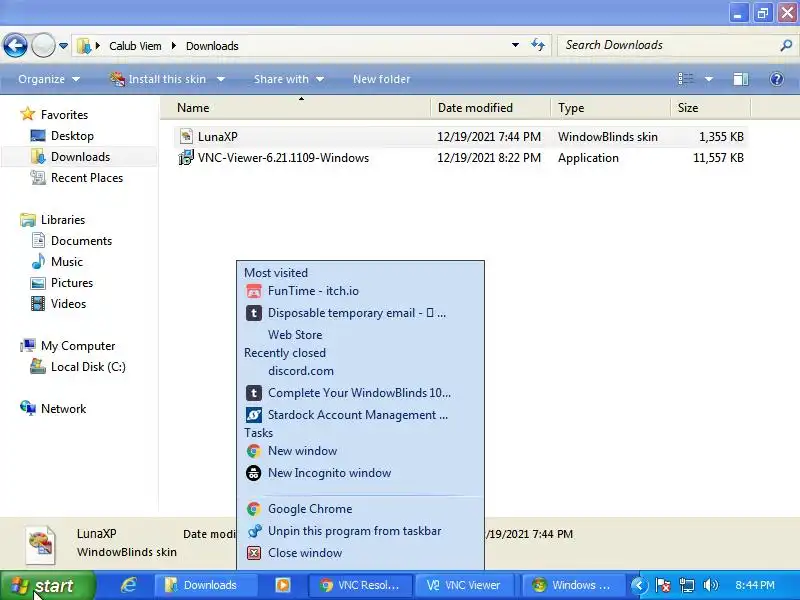The image size is (800, 600).
Task: Select the LunaXP file icon in list
Action: [x=186, y=136]
